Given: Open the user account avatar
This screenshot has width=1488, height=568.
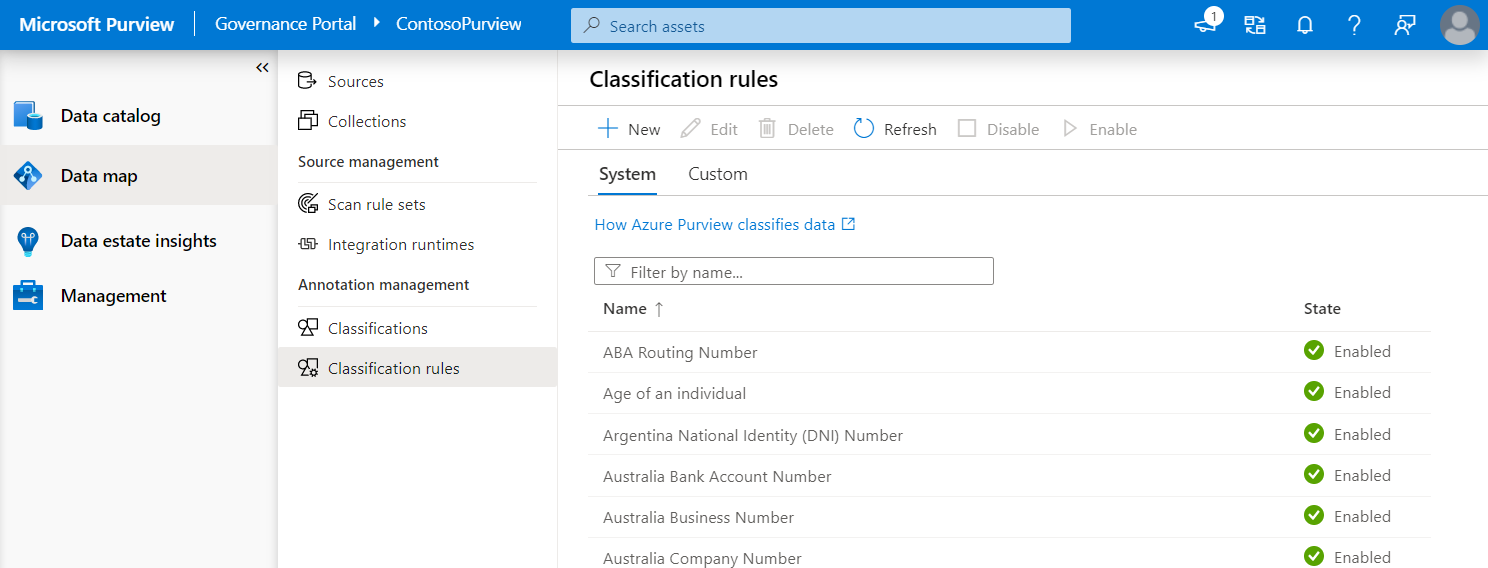Looking at the screenshot, I should [1459, 25].
